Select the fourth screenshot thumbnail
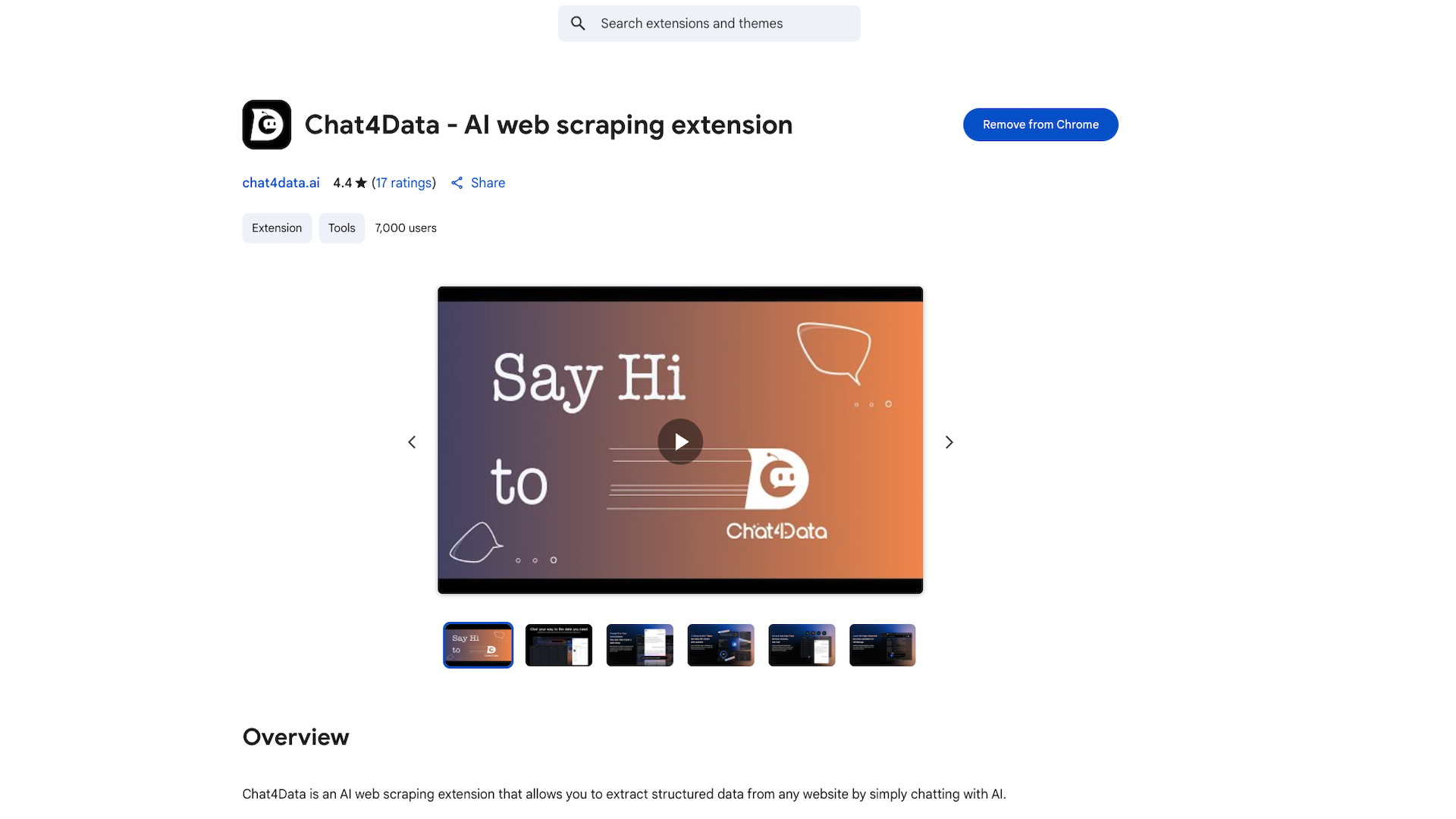Image resolution: width=1456 pixels, height=819 pixels. pos(720,645)
